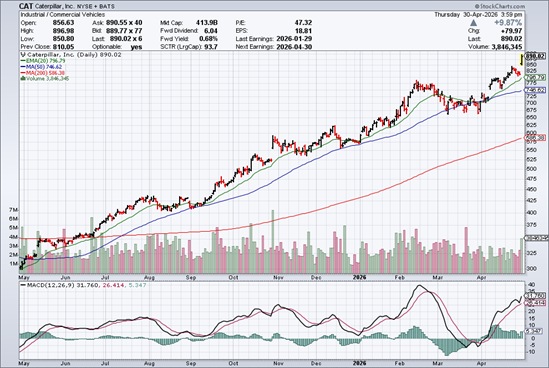The image size is (549, 368).
Task: Click the Feb label under the MACD panel
Action: point(399,363)
